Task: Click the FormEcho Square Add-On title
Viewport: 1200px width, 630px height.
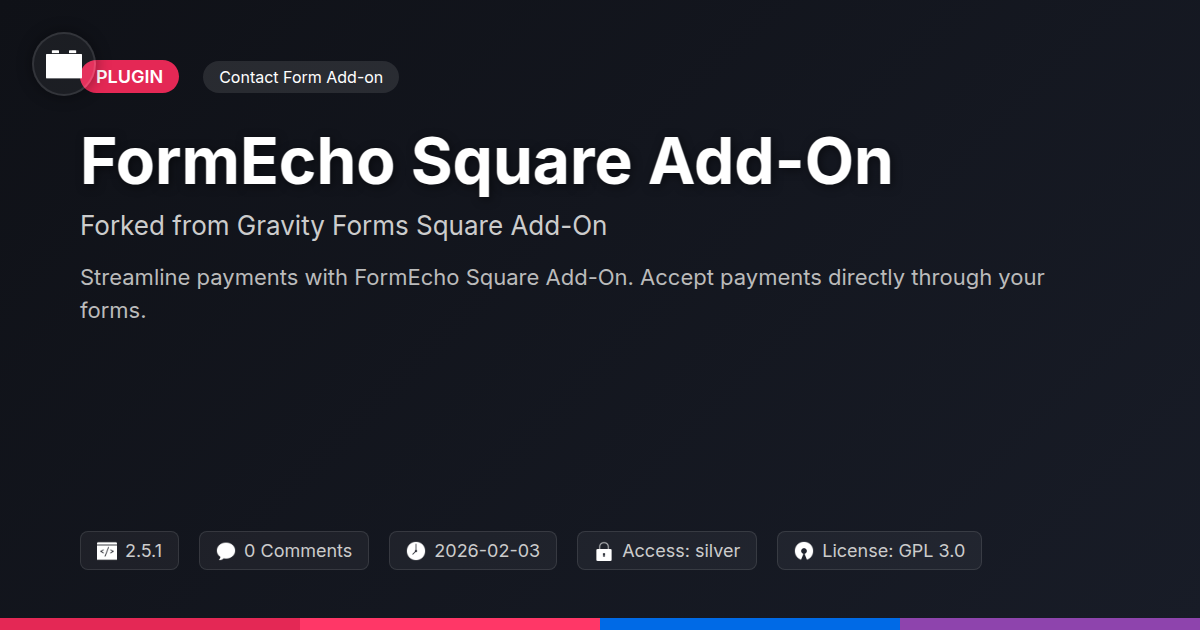Action: point(486,161)
